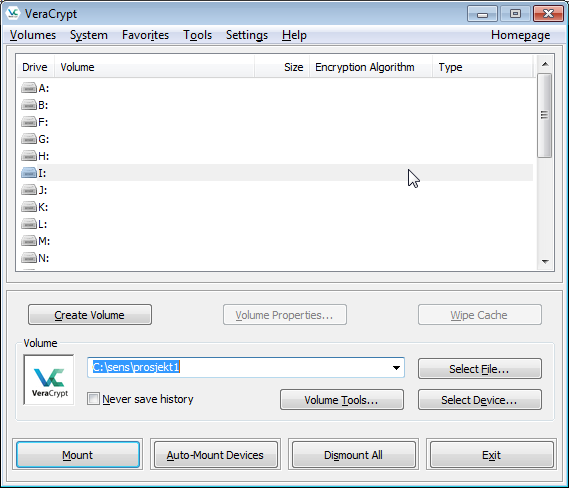Open the Favorites menu

[146, 35]
